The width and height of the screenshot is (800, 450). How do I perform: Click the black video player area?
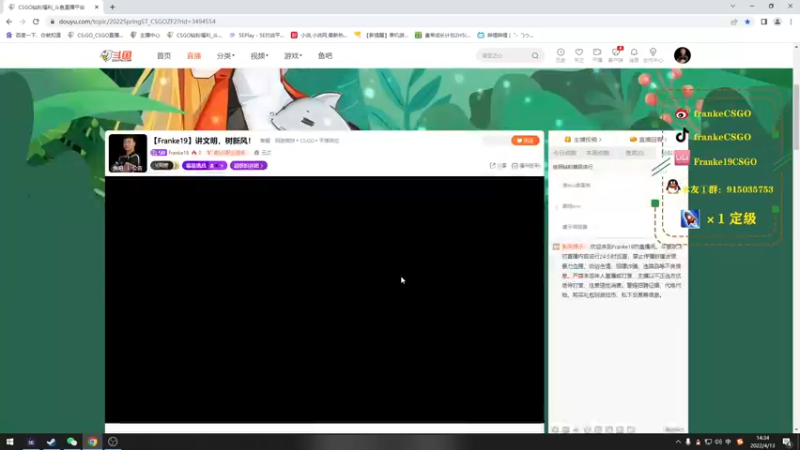pyautogui.click(x=324, y=299)
